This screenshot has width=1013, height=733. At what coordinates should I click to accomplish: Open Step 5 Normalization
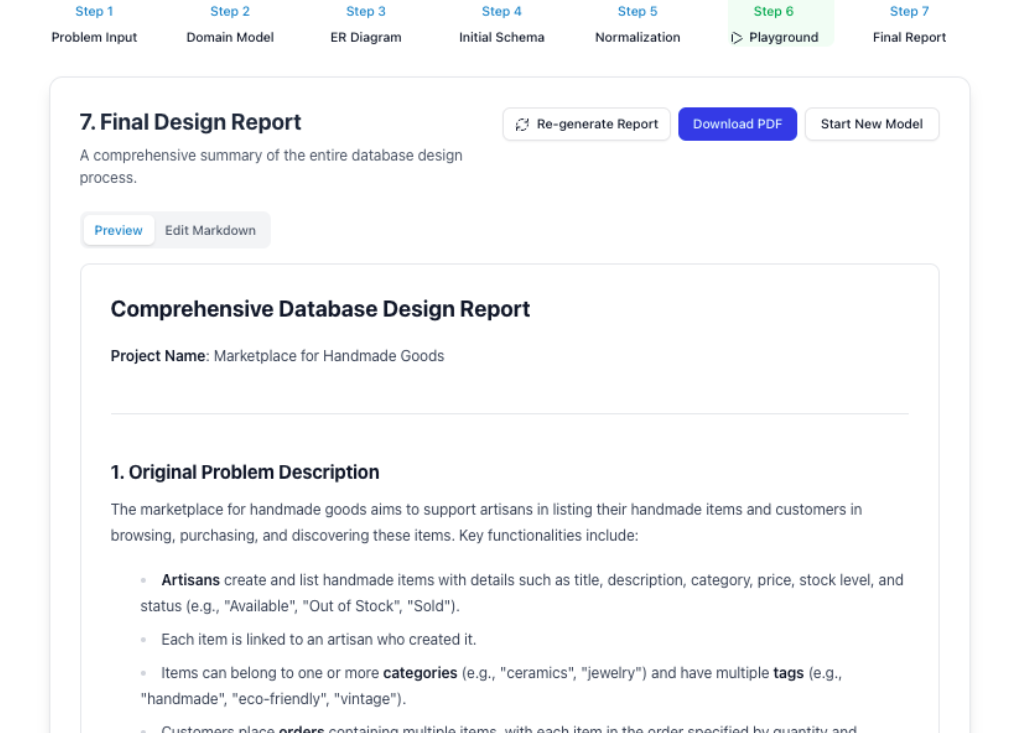pyautogui.click(x=638, y=24)
